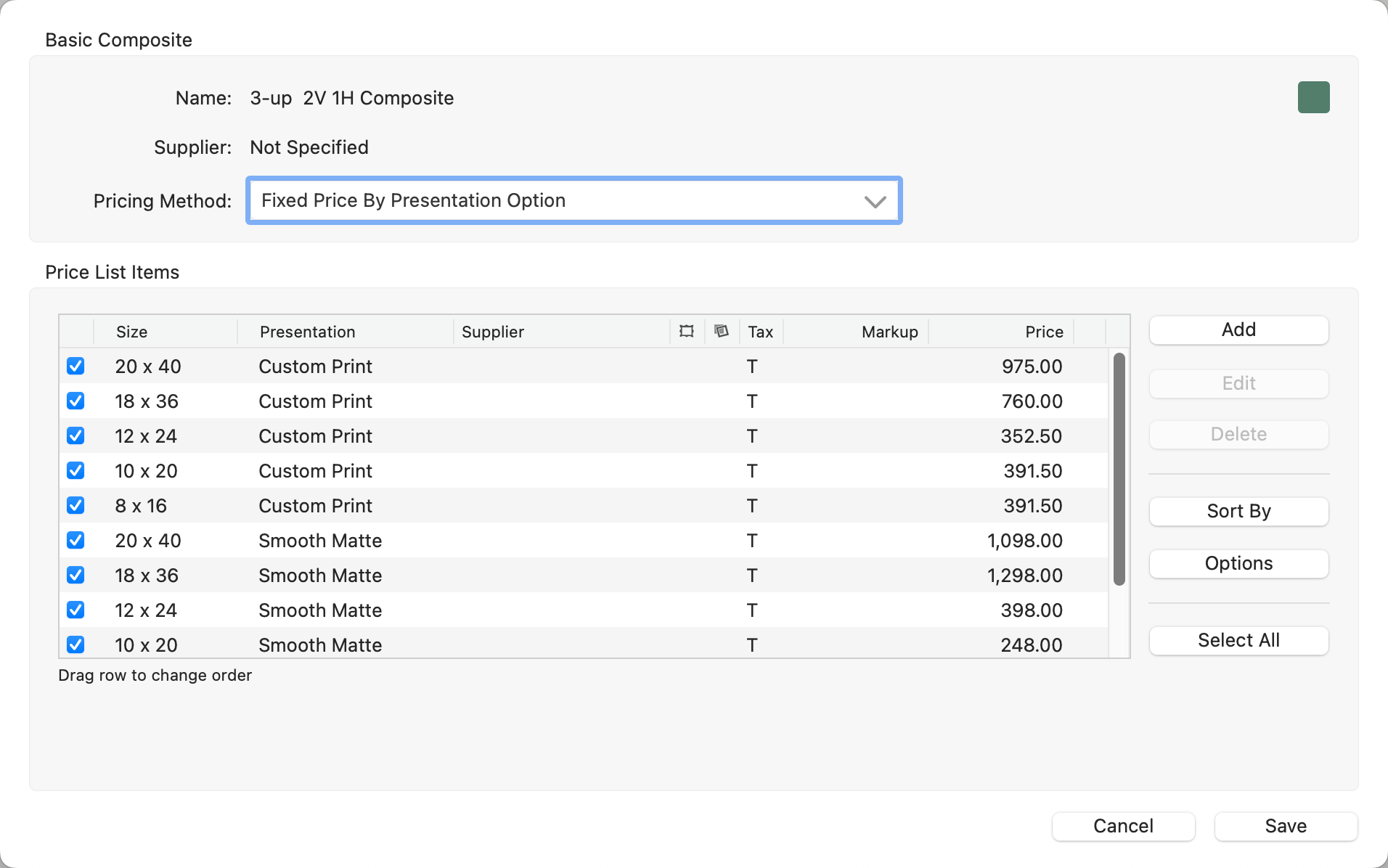Click the Add button
Screen dimensions: 1388x868
tap(1238, 329)
